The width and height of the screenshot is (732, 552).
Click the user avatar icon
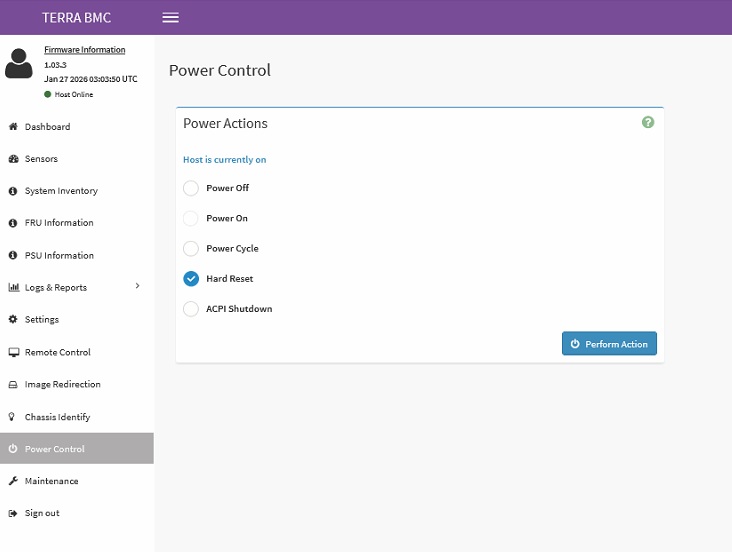[x=19, y=63]
